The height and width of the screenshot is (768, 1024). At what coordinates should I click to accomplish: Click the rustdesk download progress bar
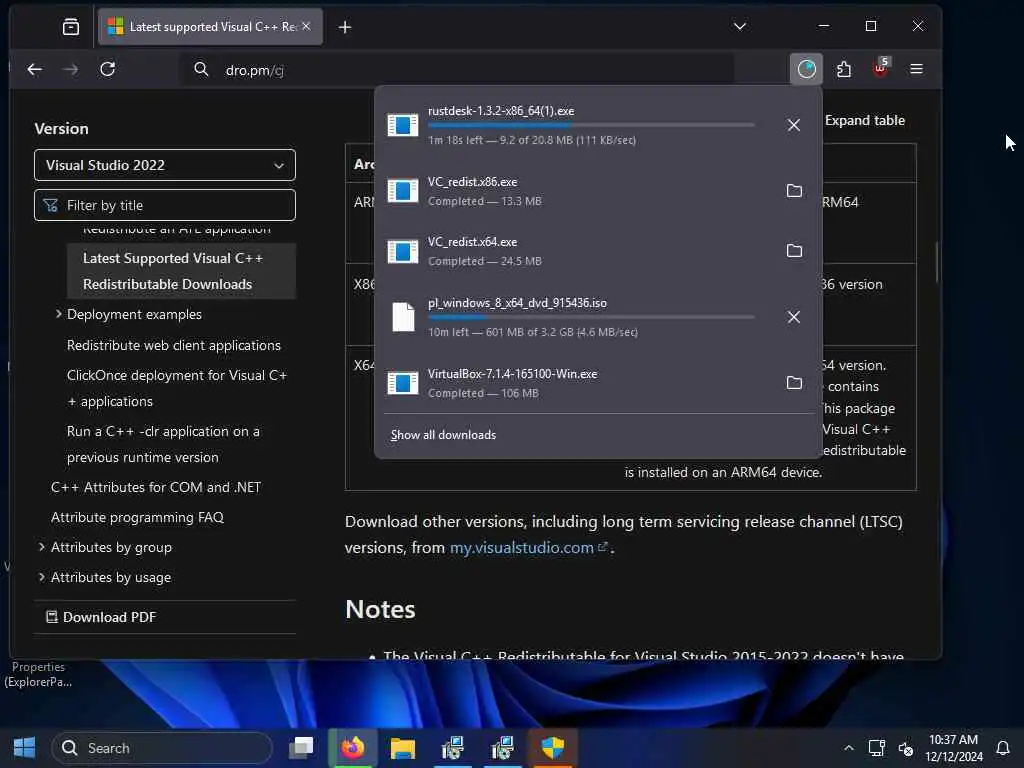coord(591,125)
